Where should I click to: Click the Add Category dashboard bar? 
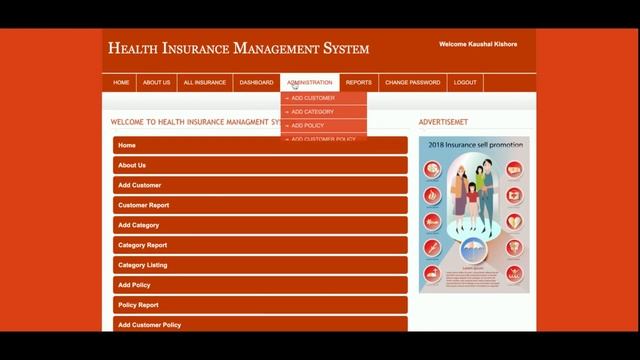[260, 225]
